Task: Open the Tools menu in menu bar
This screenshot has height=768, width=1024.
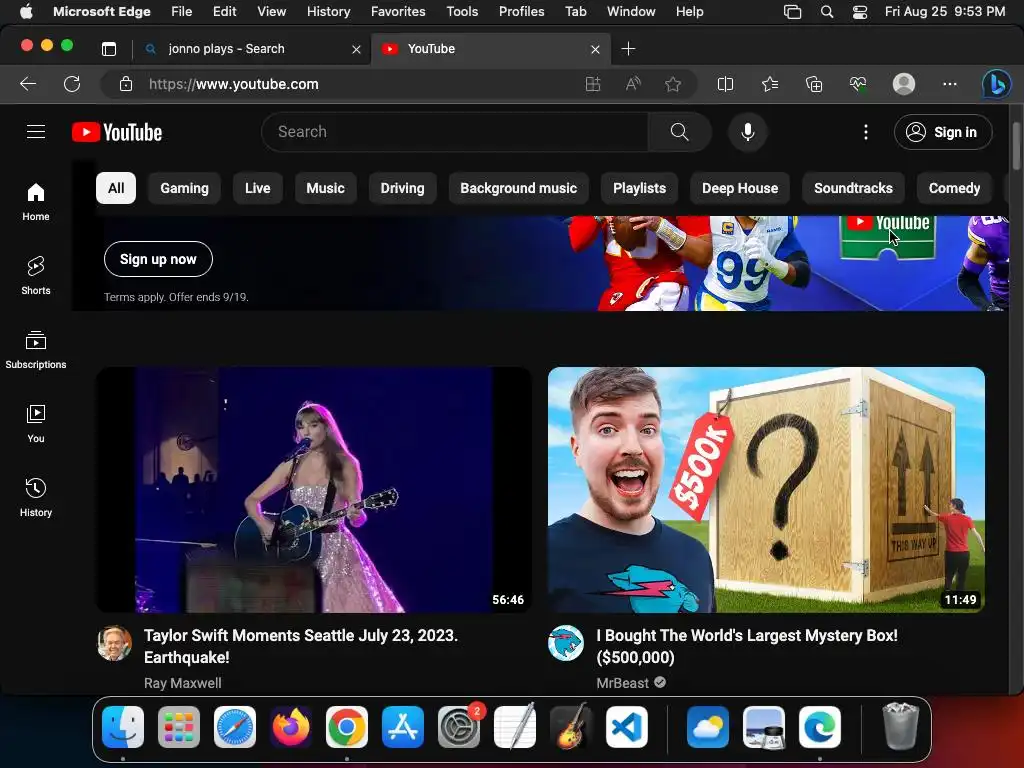Action: coord(462,11)
